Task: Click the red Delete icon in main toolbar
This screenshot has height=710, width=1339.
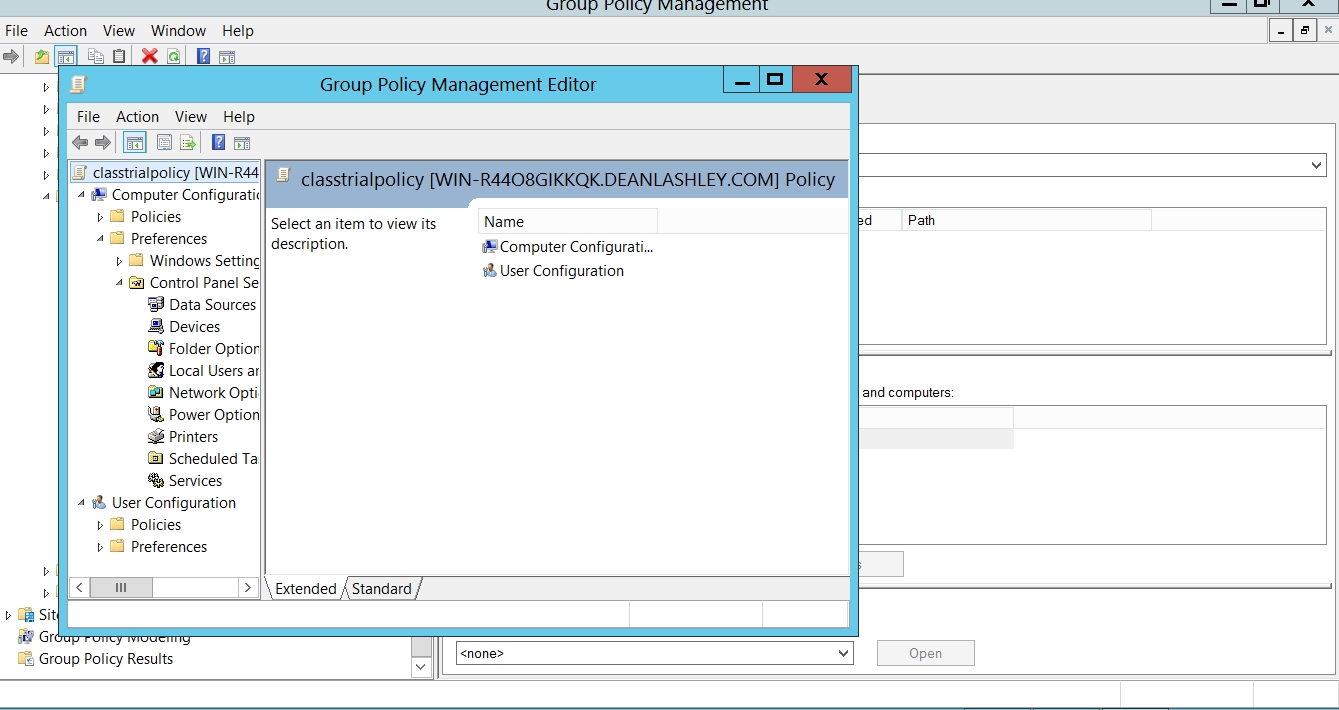Action: pyautogui.click(x=150, y=56)
